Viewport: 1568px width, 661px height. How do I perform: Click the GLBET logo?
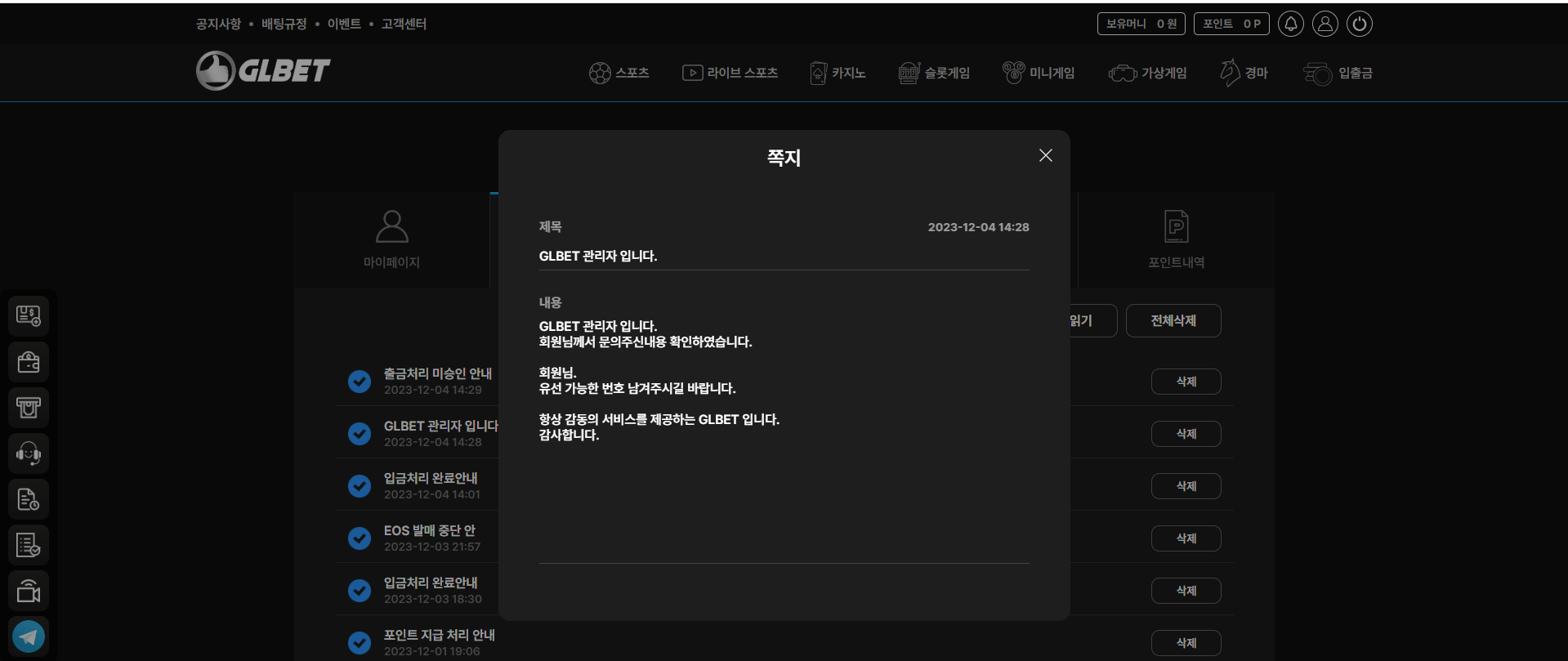pos(263,70)
